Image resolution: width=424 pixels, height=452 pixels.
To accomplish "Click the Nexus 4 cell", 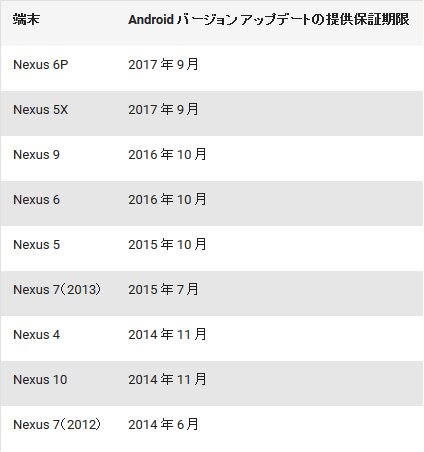I will coord(36,335).
